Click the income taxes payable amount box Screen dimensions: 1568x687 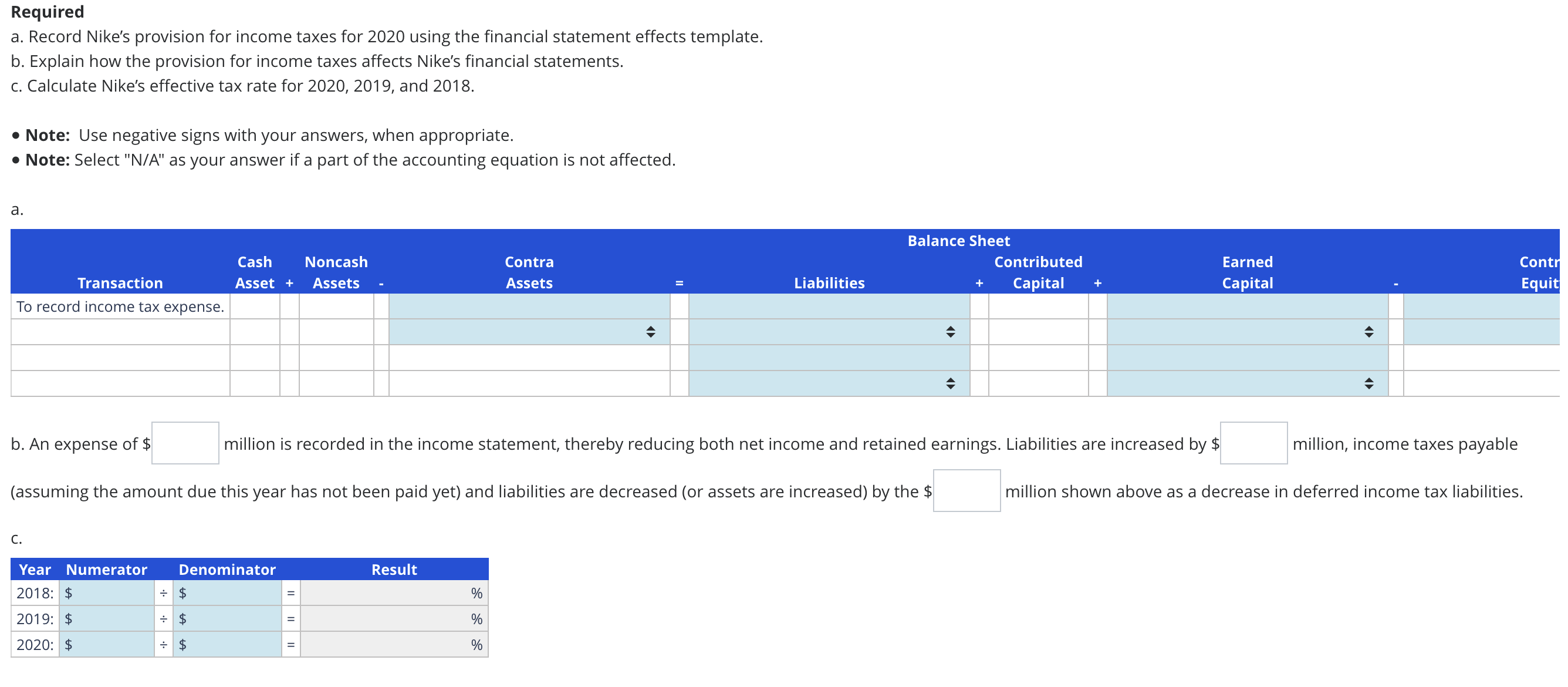[1253, 443]
